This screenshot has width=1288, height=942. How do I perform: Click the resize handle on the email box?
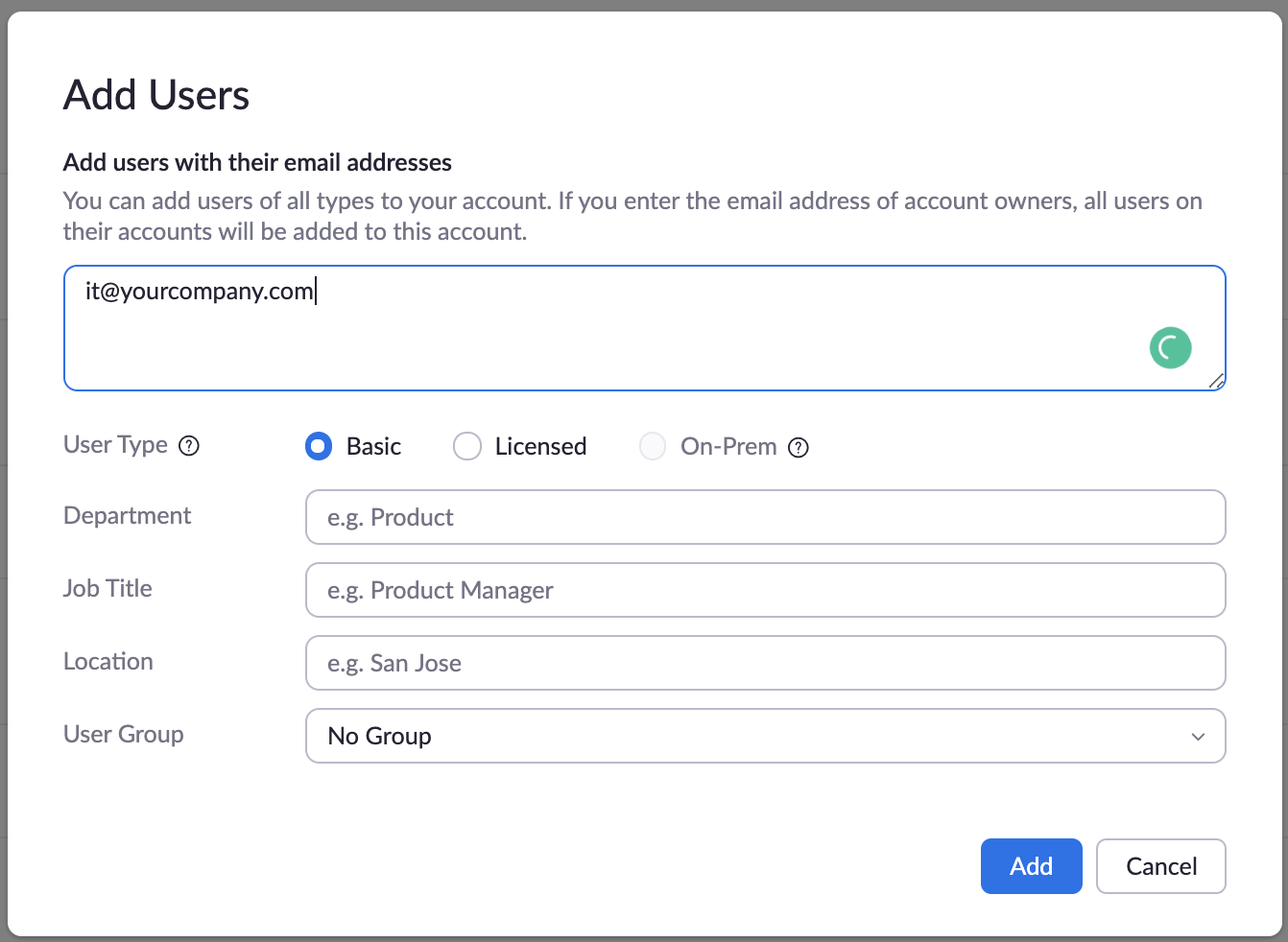click(x=1218, y=383)
